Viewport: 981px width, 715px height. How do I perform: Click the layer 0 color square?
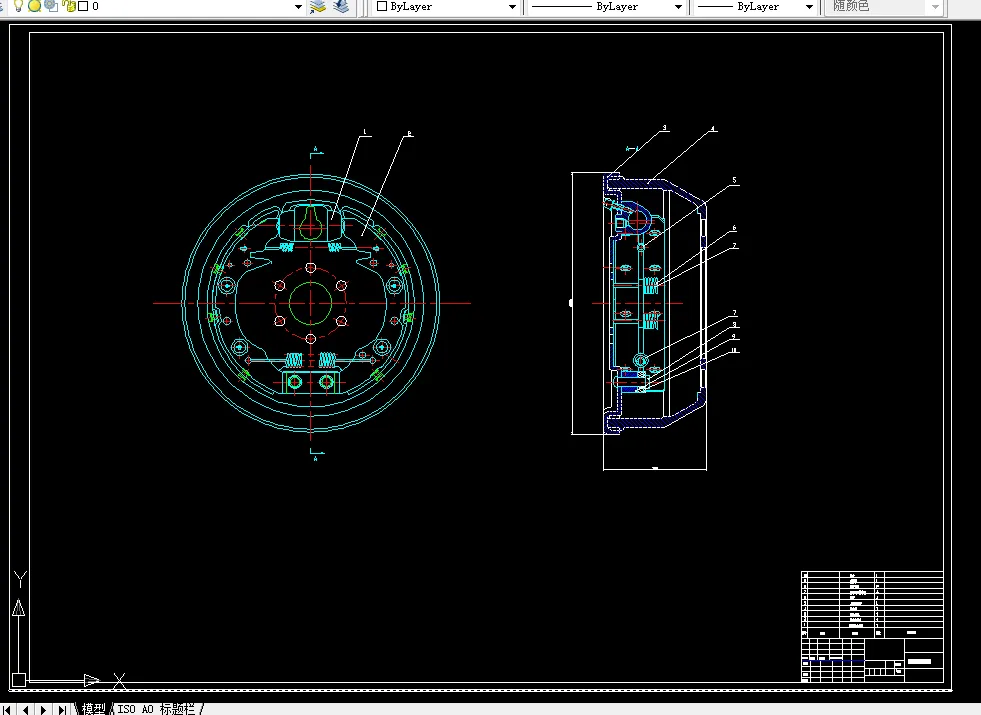(83, 6)
